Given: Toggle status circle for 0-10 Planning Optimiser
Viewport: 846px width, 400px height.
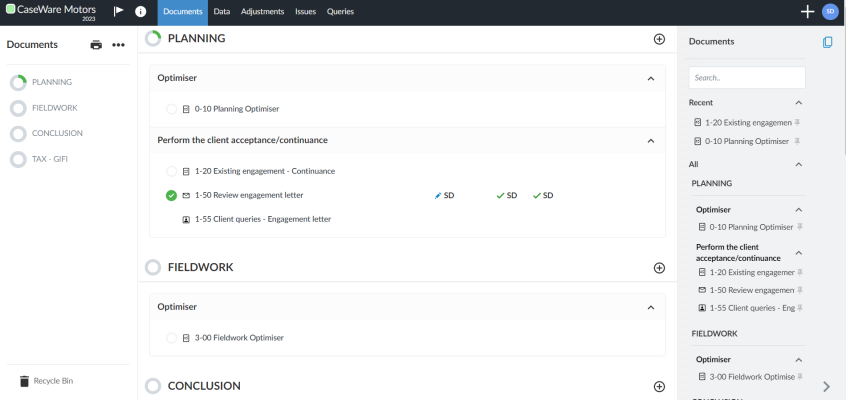Looking at the screenshot, I should pyautogui.click(x=171, y=109).
